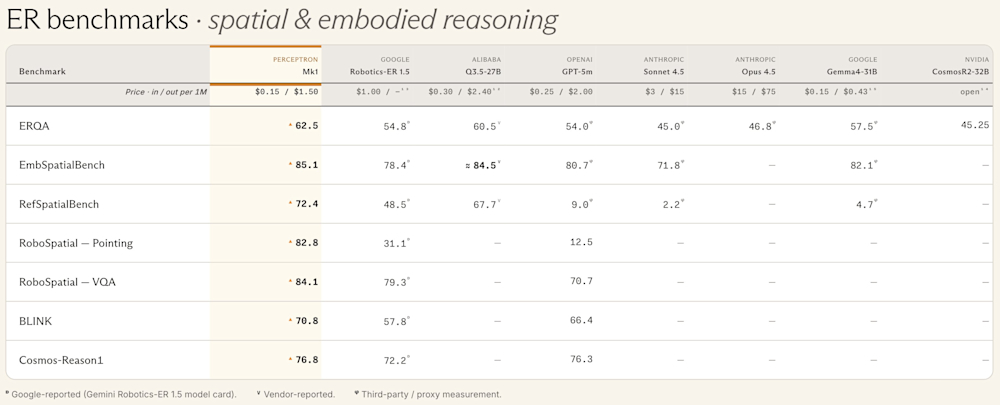Click the 'open' price cell for CosmosR2-32B
Screen dimensions: 1000x405
pyautogui.click(x=975, y=92)
